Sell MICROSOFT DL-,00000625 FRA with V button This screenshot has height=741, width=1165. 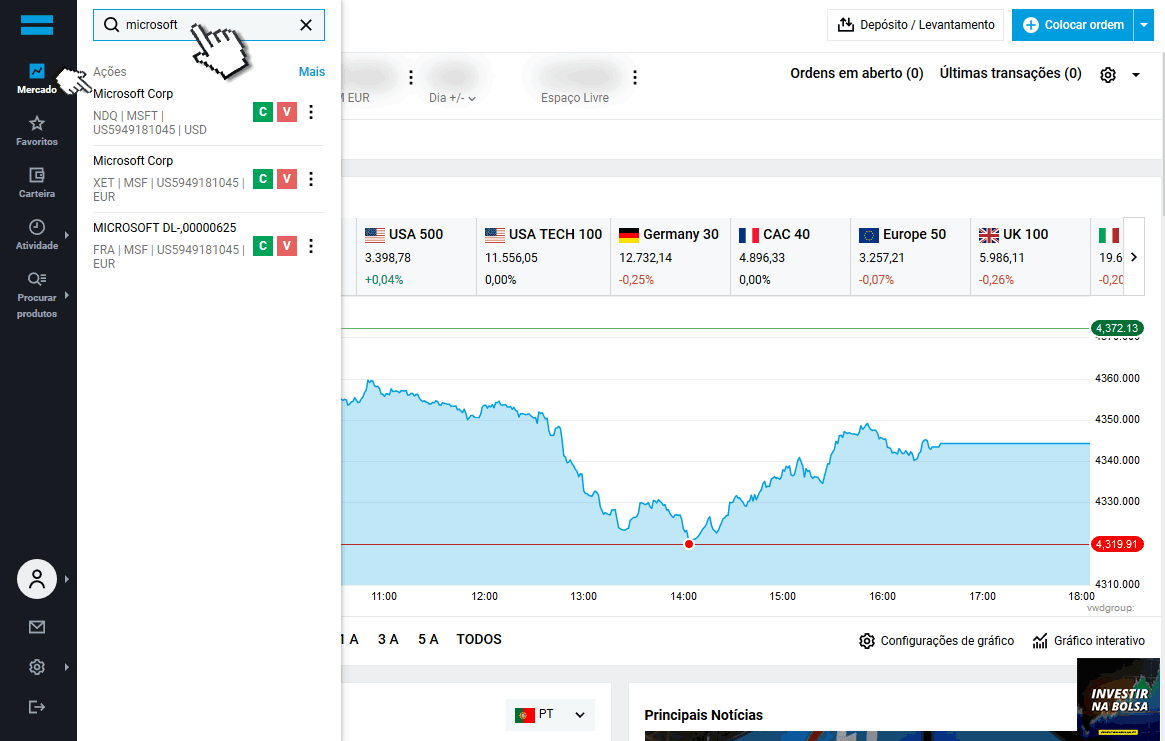click(287, 246)
